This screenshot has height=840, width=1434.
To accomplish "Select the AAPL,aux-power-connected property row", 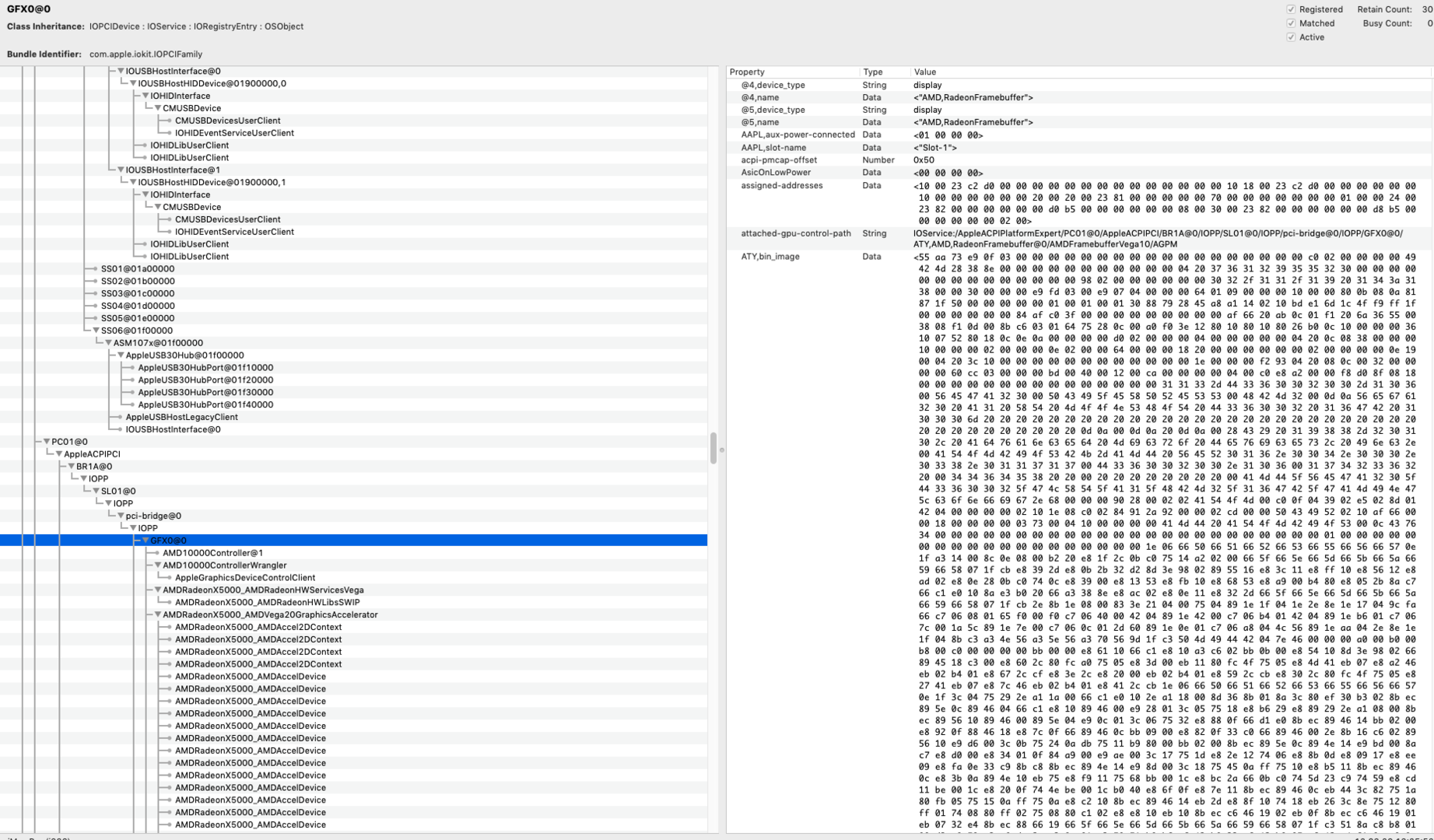I will 1079,135.
